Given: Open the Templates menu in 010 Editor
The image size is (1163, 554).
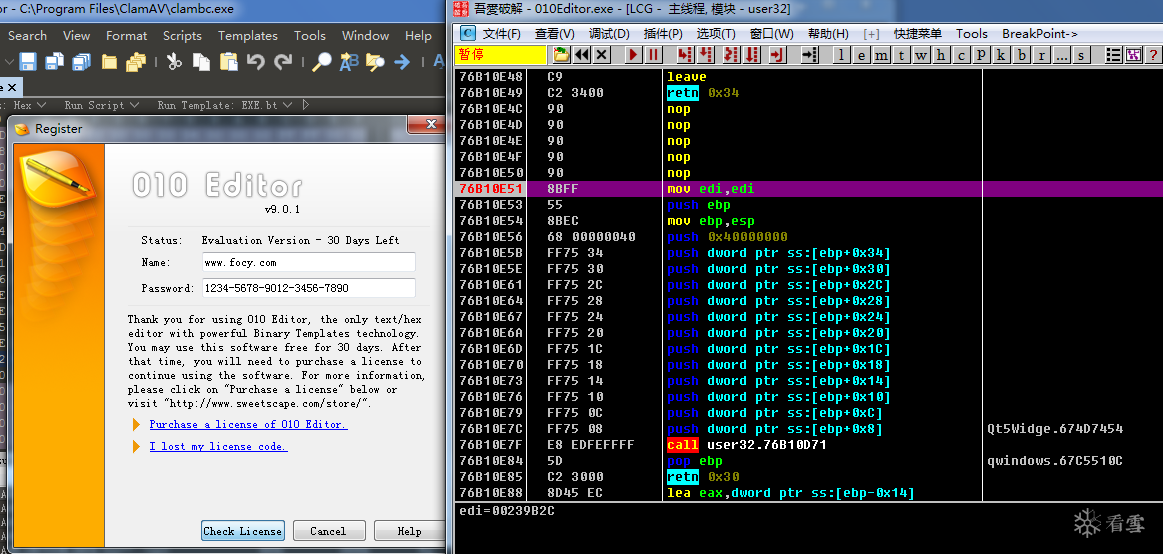Looking at the screenshot, I should click(248, 36).
